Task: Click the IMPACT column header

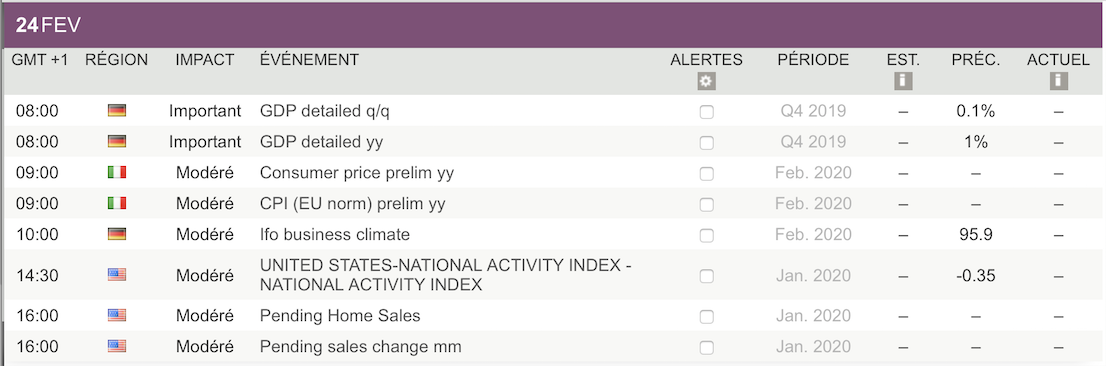Action: [x=205, y=60]
